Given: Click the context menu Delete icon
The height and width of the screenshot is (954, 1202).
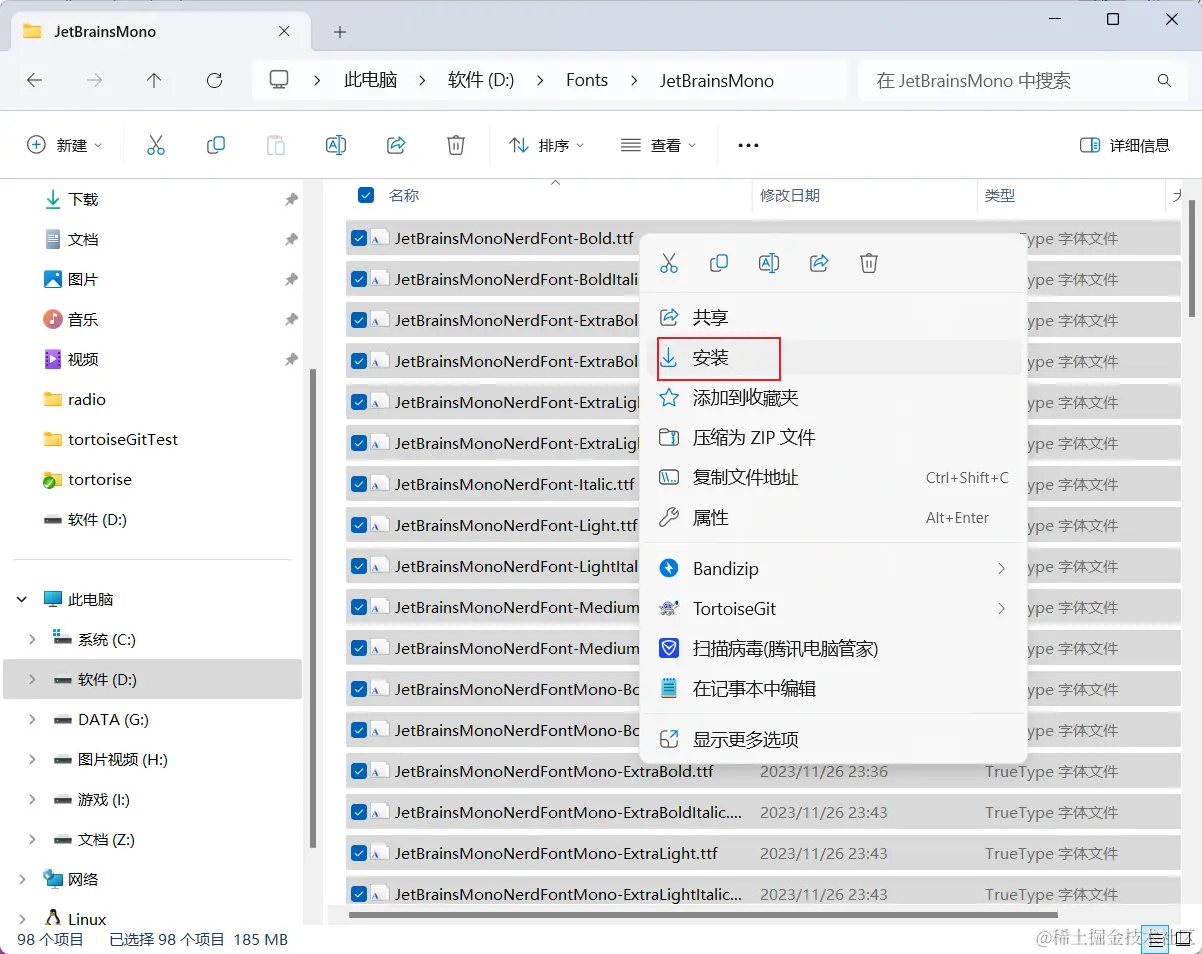Looking at the screenshot, I should tap(869, 263).
